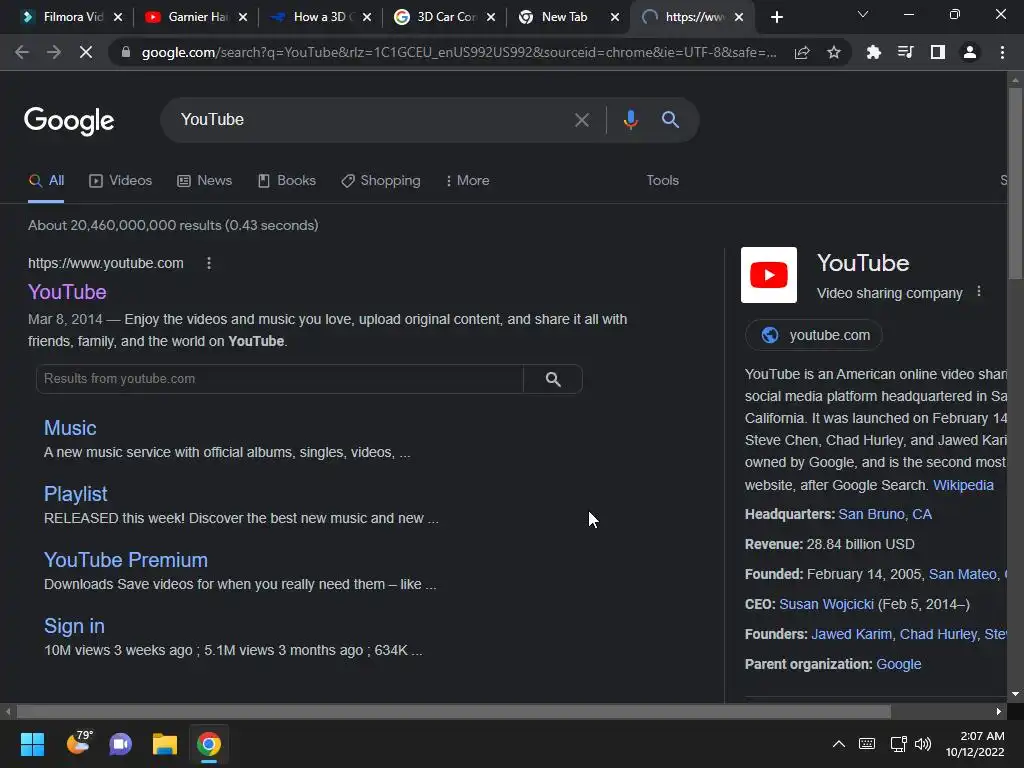Open the Chrome three-dot menu
1024x768 pixels.
pos(1002,52)
